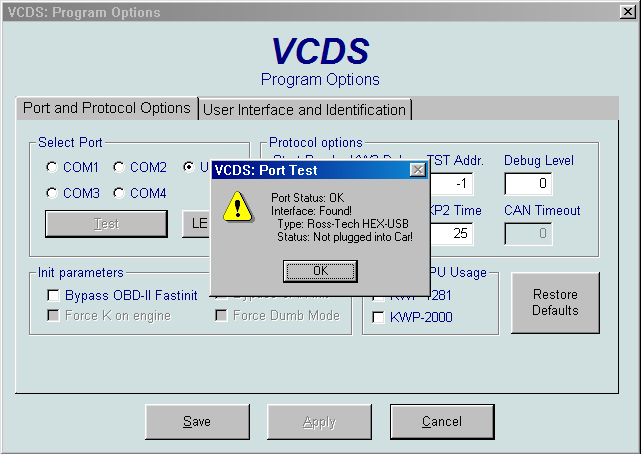Select the COM2 port radio button
641x454 pixels.
point(119,167)
